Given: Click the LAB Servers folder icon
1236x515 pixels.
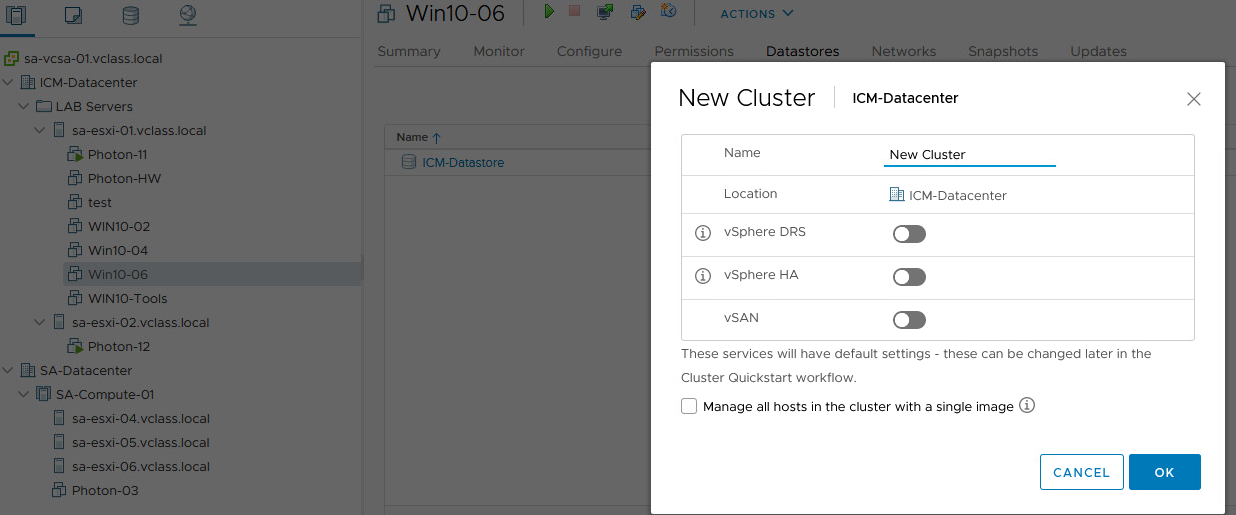Looking at the screenshot, I should (x=44, y=106).
